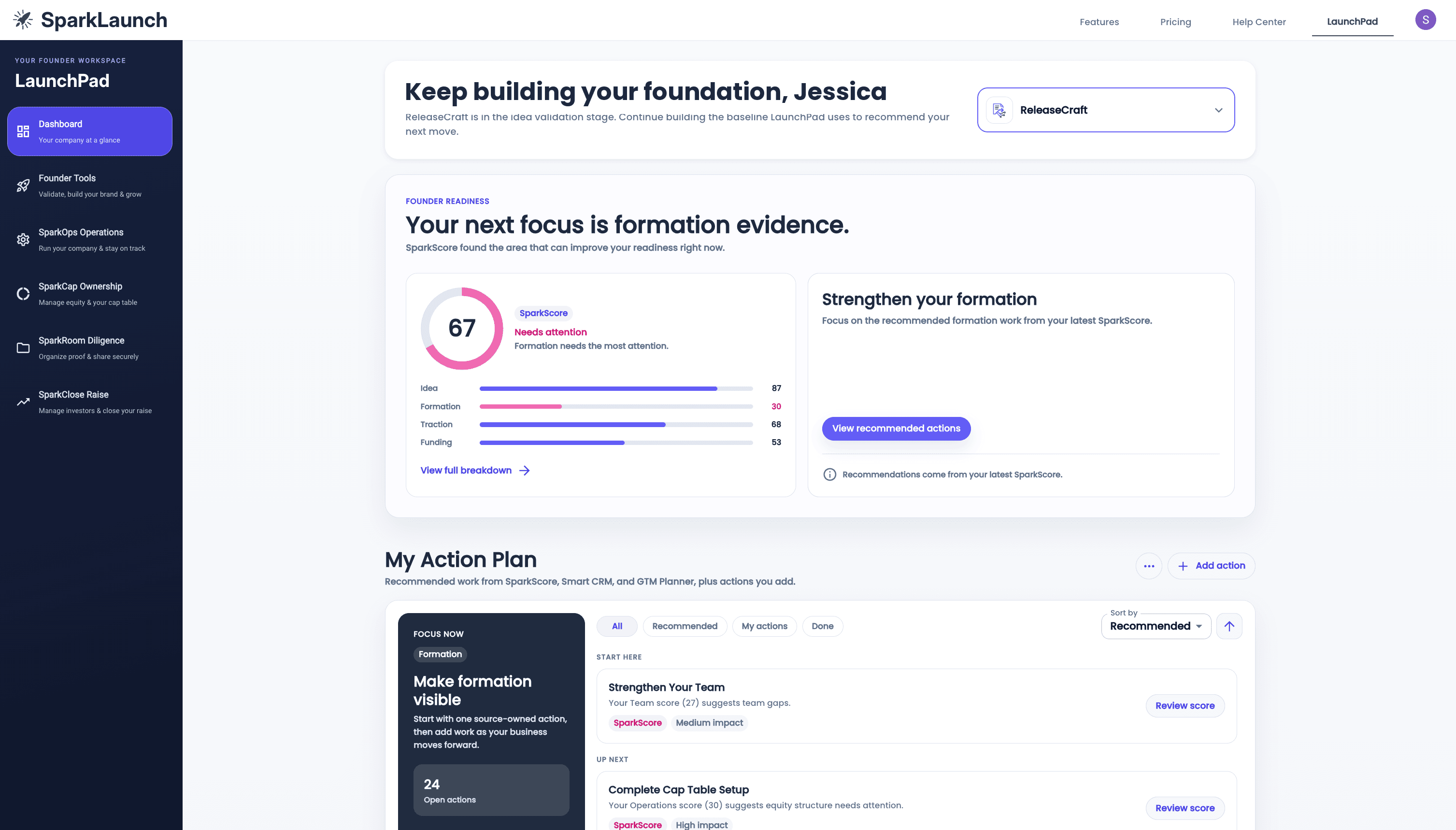Click the View recommended actions button

pos(896,429)
